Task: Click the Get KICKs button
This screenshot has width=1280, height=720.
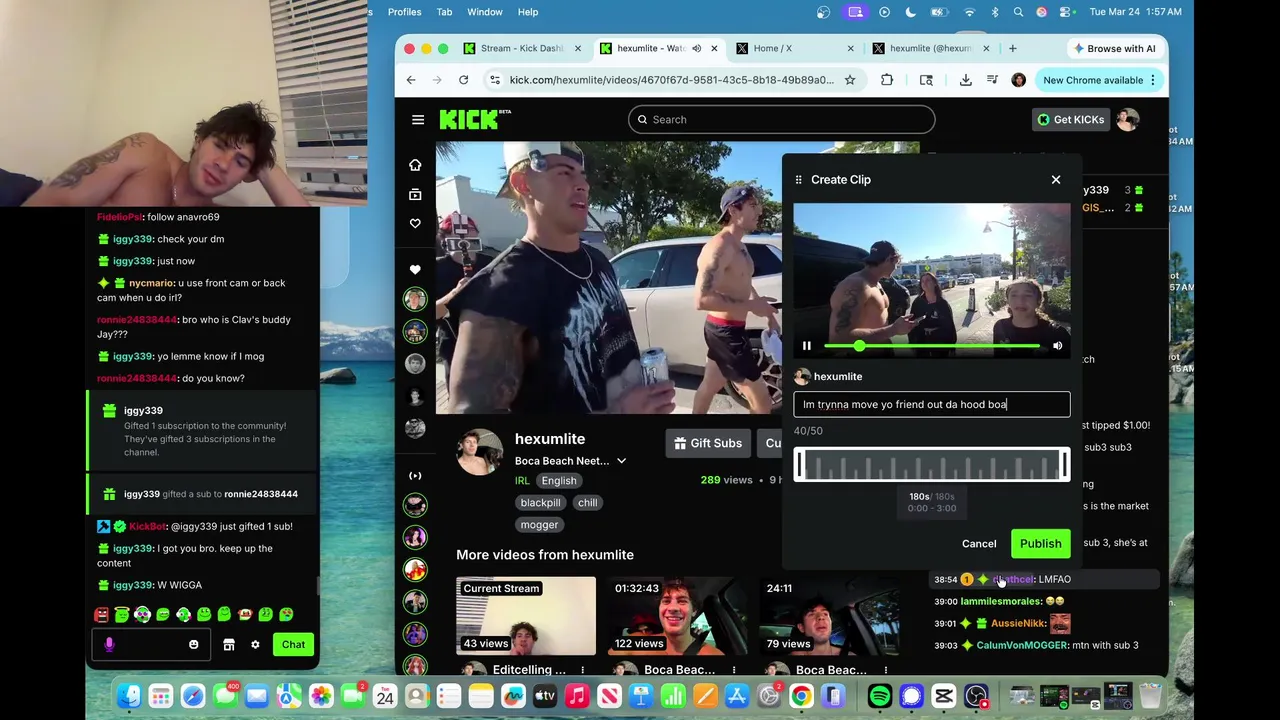Action: pyautogui.click(x=1070, y=120)
